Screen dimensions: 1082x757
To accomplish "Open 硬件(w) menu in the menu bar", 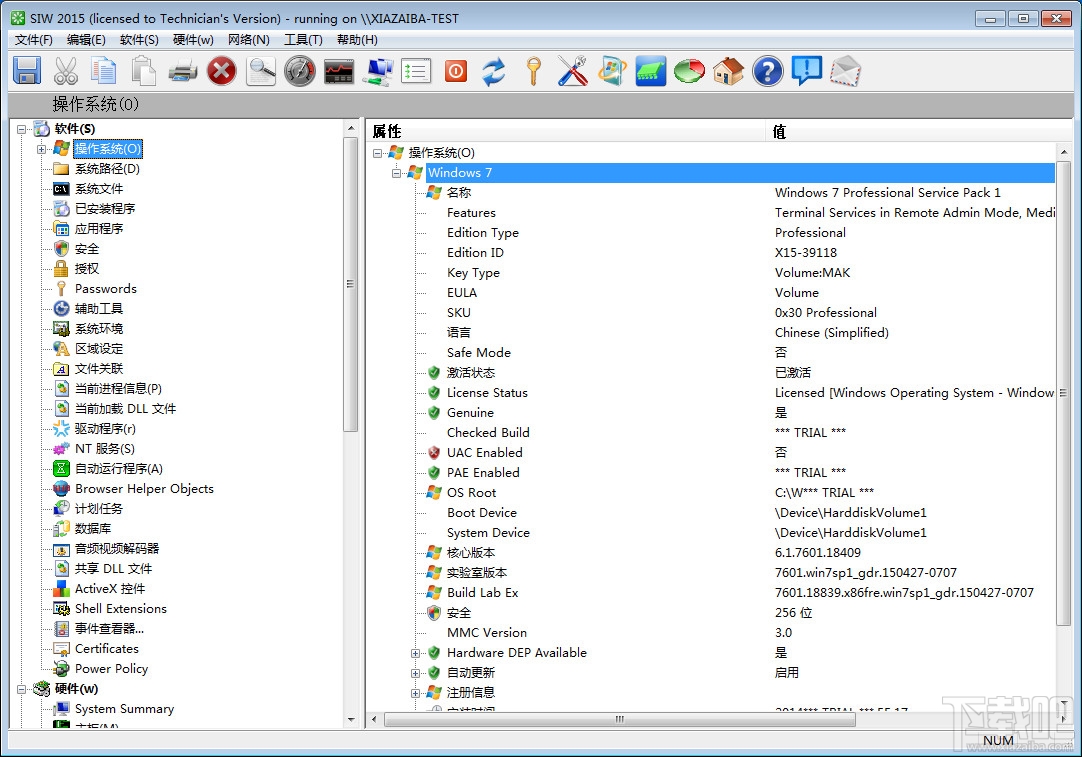I will [193, 39].
